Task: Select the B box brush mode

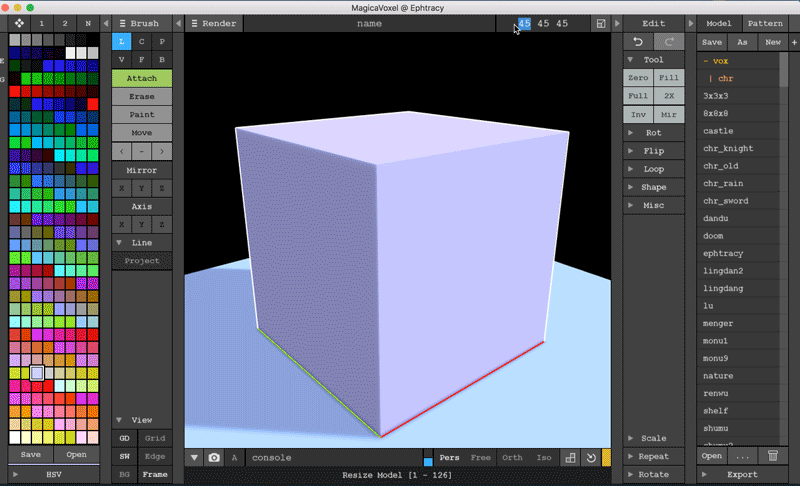Action: click(162, 60)
